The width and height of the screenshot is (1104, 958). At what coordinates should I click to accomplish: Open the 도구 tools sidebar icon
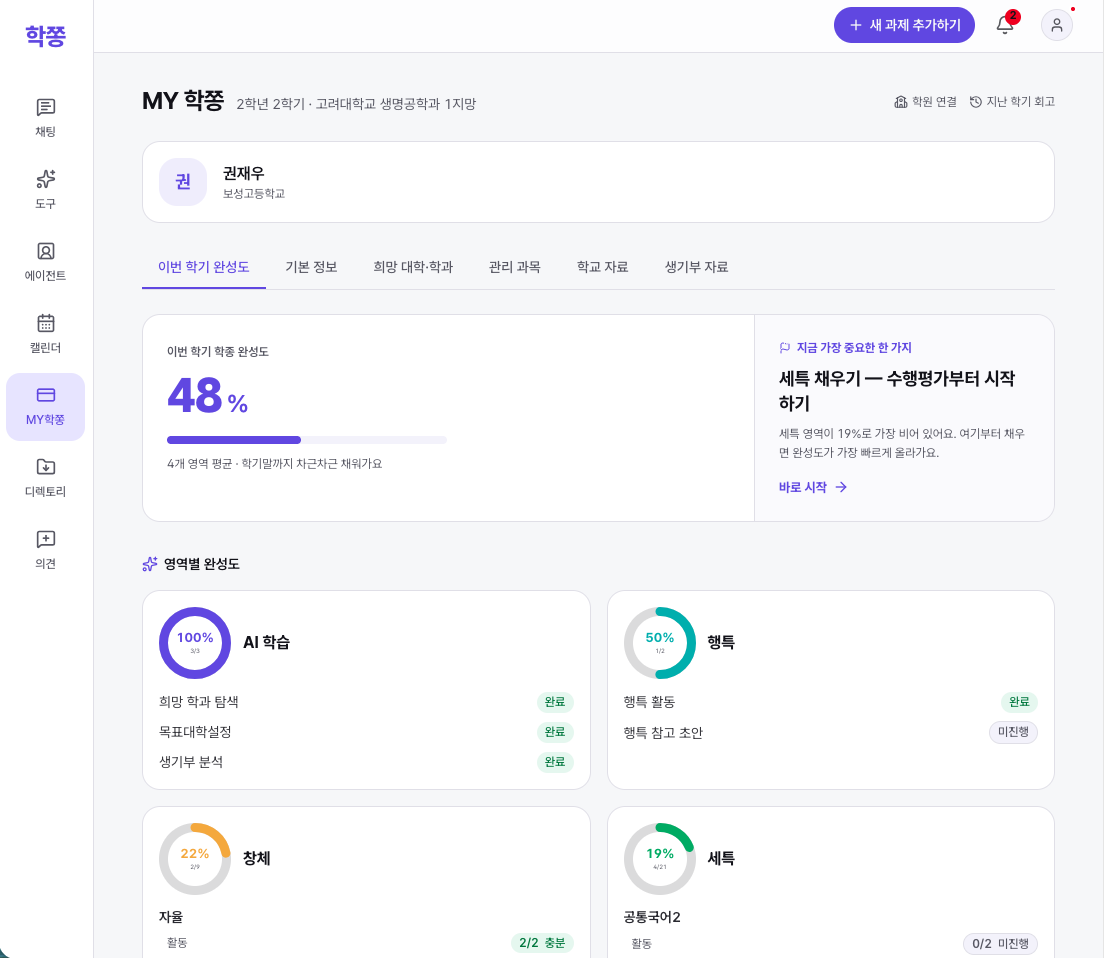pos(46,189)
